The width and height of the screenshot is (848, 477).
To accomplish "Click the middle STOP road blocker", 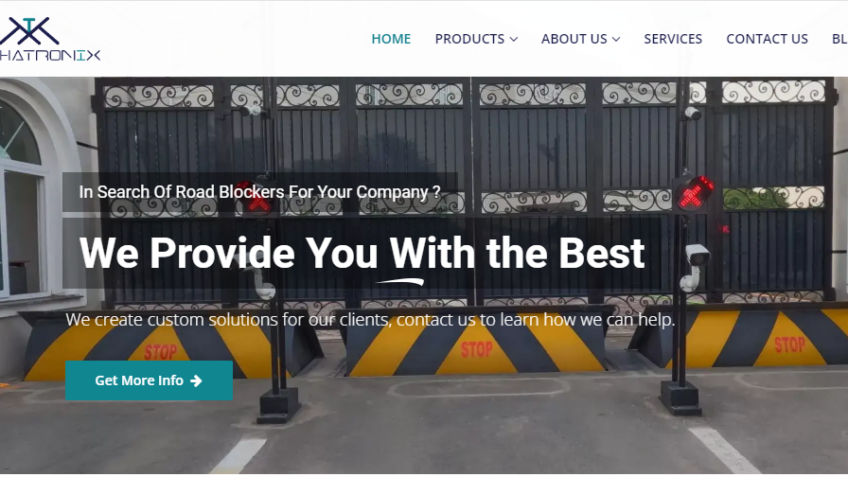I will tap(476, 343).
